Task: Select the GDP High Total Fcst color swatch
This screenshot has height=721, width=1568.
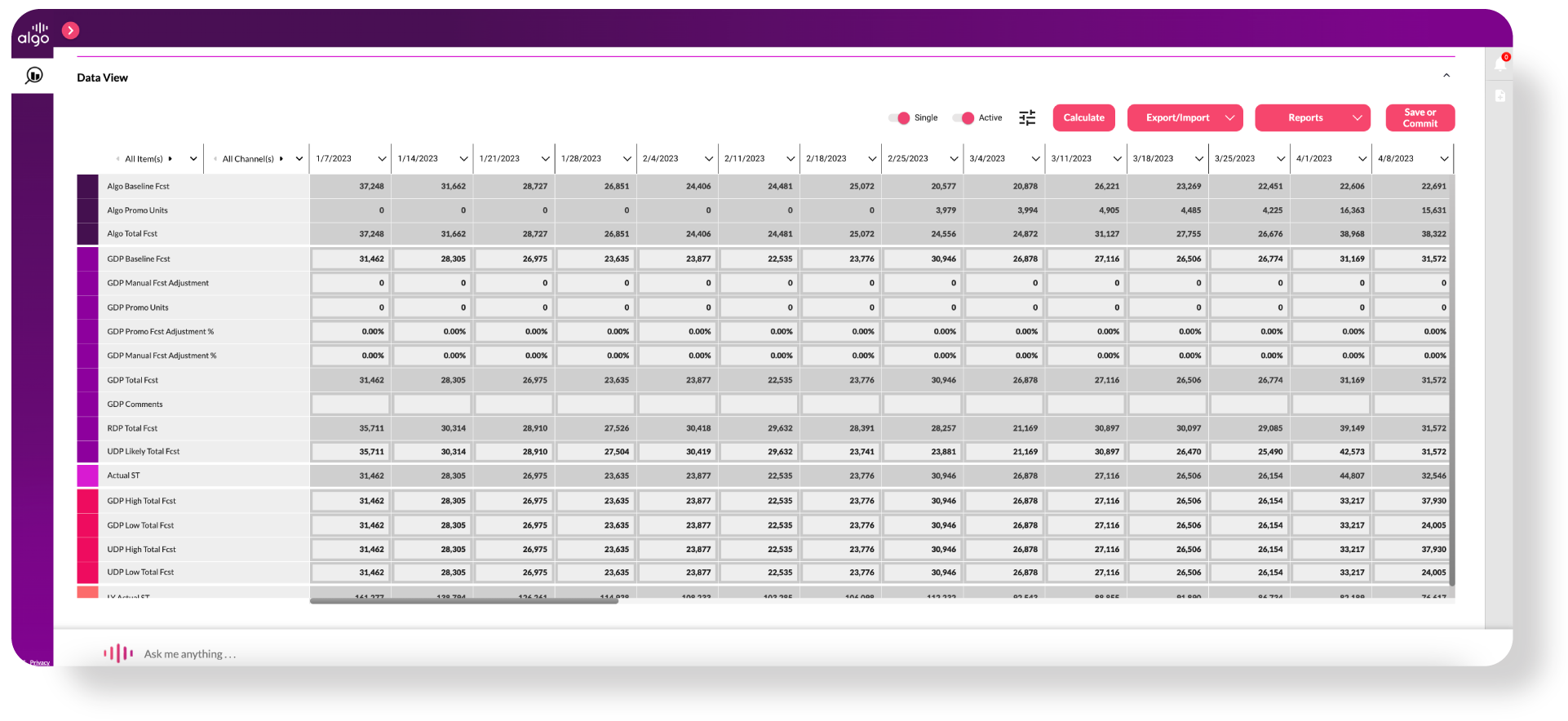Action: pos(87,501)
